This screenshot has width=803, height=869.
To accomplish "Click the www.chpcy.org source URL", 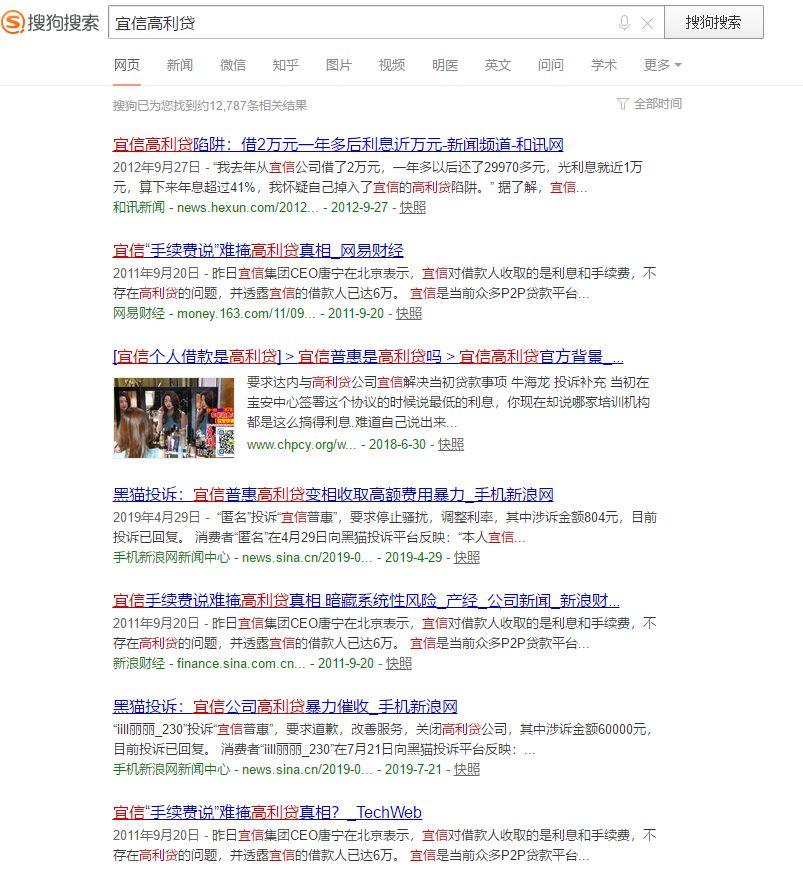I will coord(301,444).
